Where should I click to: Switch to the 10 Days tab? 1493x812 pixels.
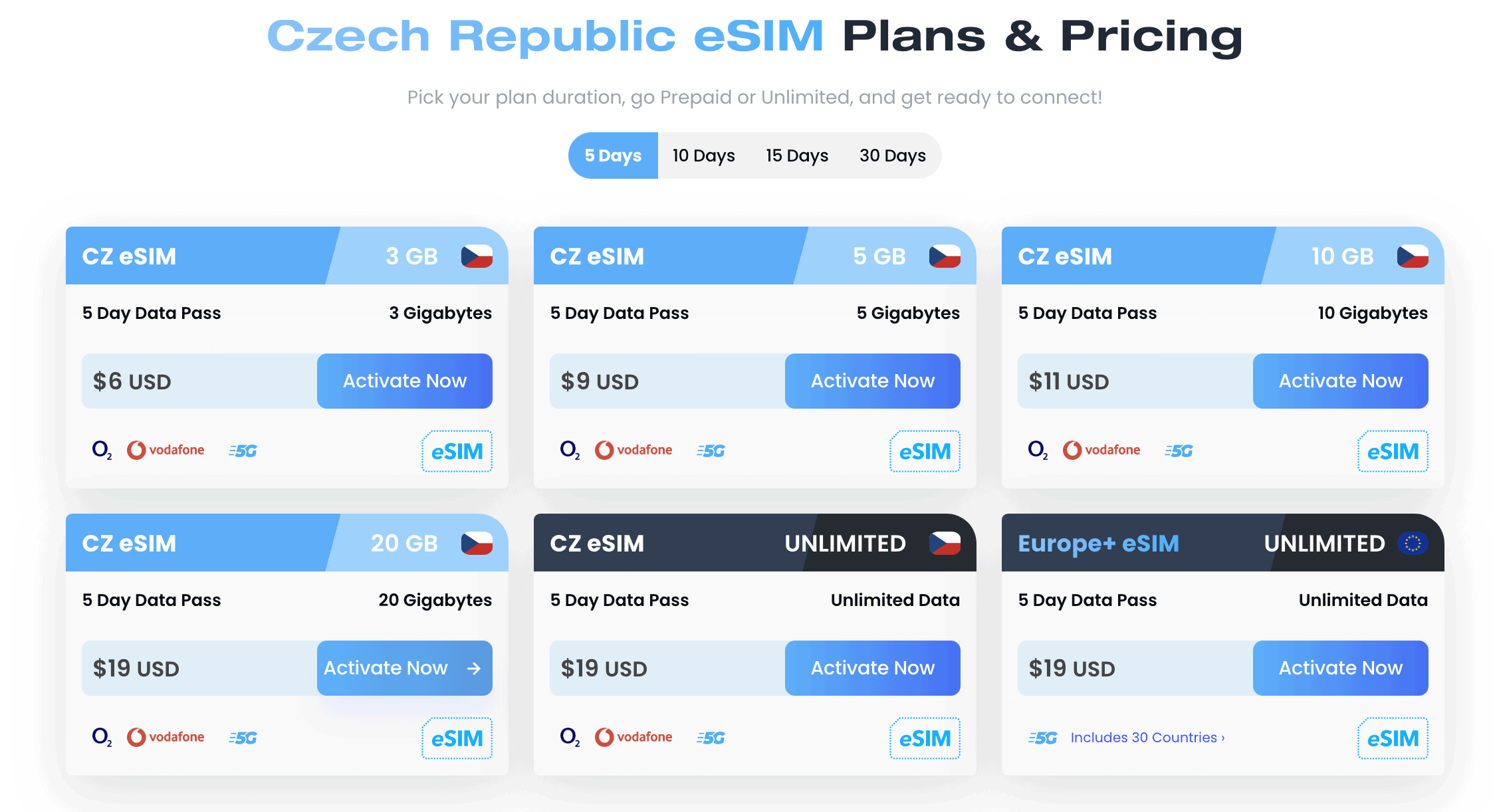coord(703,155)
